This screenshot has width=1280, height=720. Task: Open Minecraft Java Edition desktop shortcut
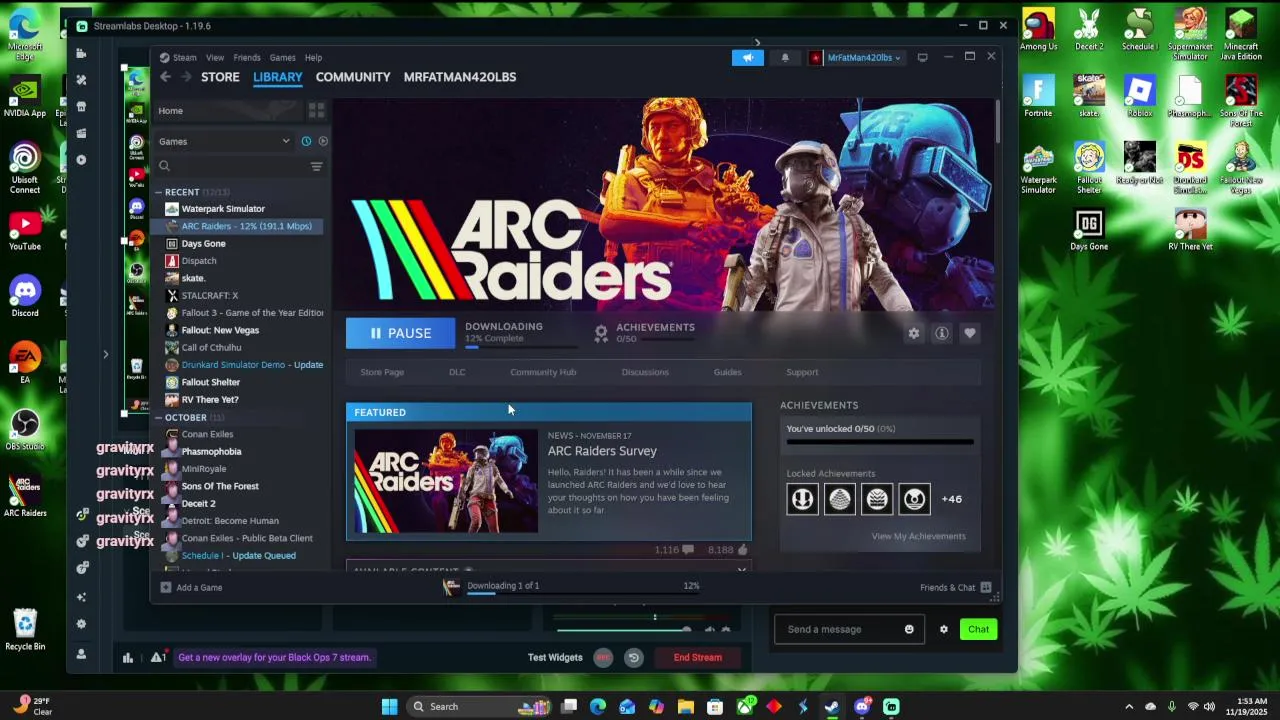click(x=1241, y=34)
